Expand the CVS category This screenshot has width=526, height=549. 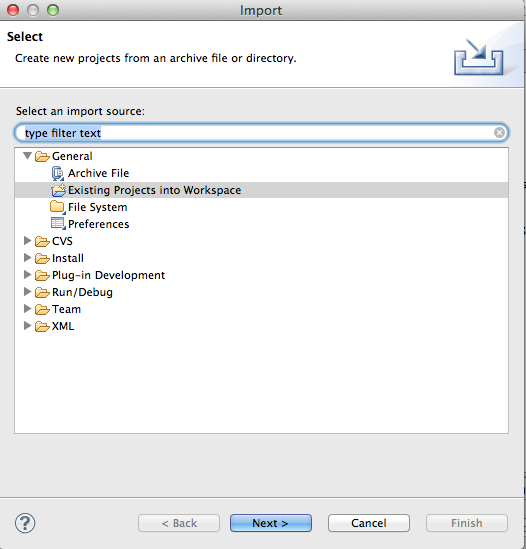pos(27,241)
